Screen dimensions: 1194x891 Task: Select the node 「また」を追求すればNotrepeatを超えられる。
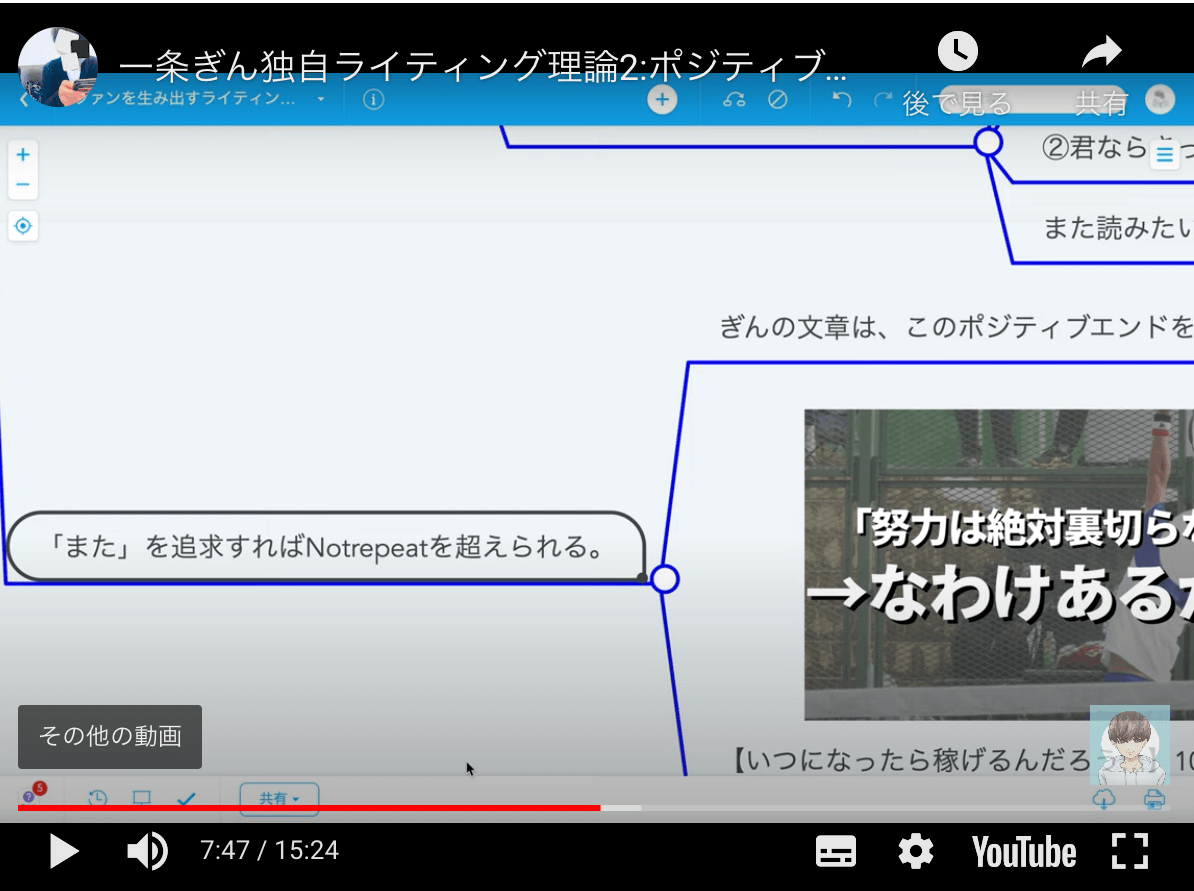[326, 547]
